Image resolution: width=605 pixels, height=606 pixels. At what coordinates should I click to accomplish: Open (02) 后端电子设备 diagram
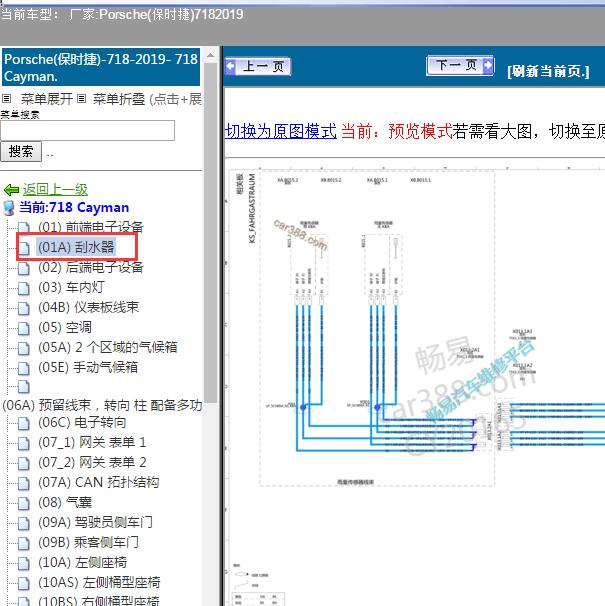tap(91, 267)
